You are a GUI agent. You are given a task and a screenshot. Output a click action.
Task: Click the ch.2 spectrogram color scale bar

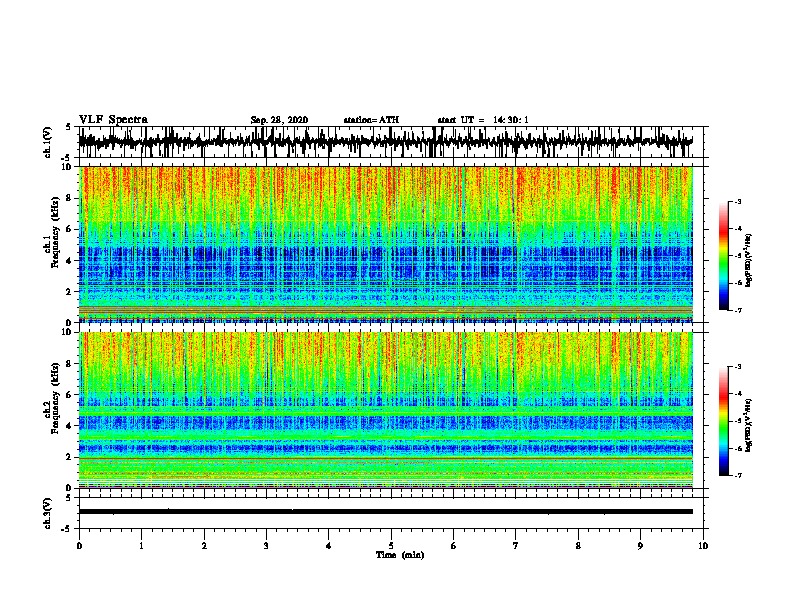point(723,421)
